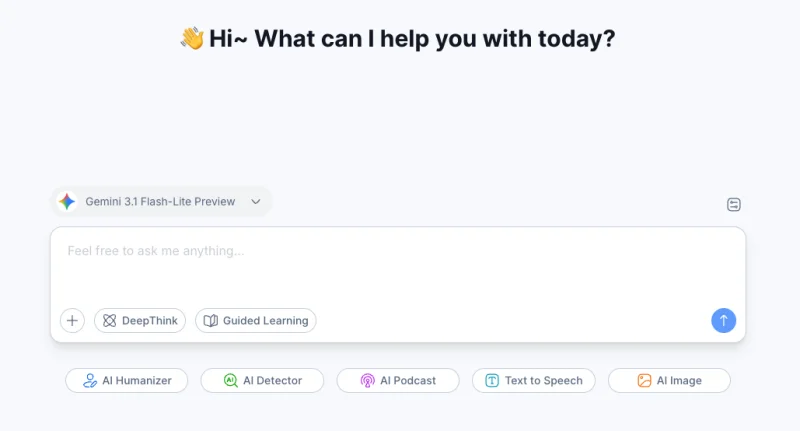
Task: Expand the model selector chevron
Action: 256,201
